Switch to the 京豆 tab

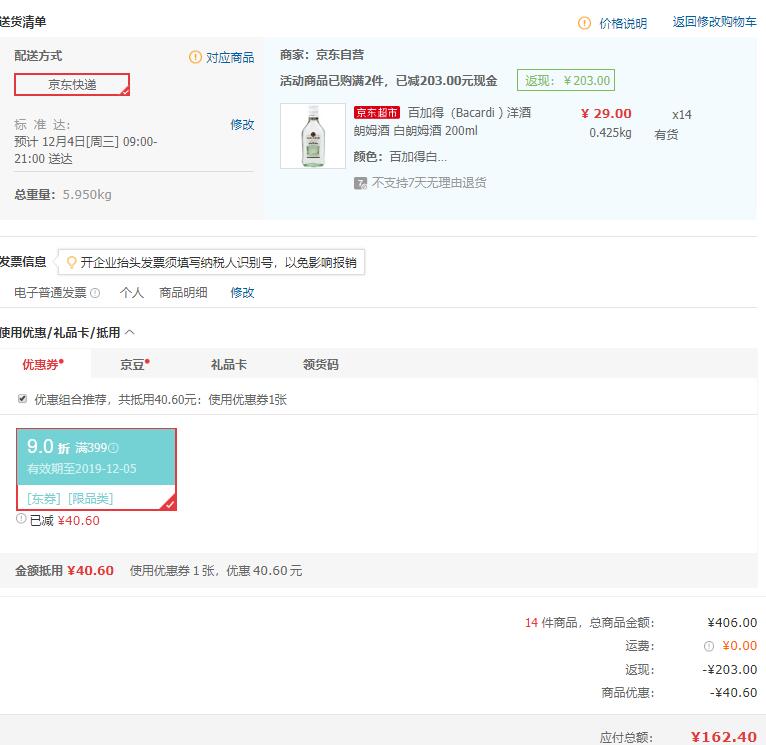click(x=135, y=364)
